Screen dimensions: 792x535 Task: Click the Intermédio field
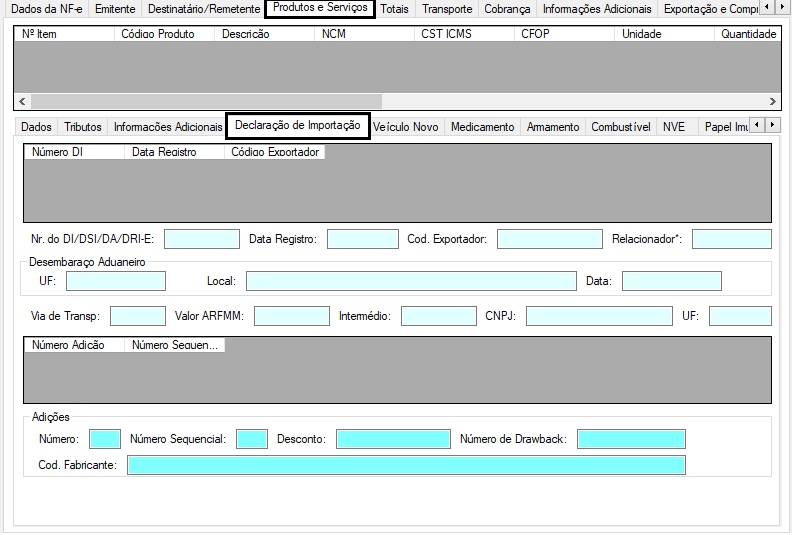point(439,316)
